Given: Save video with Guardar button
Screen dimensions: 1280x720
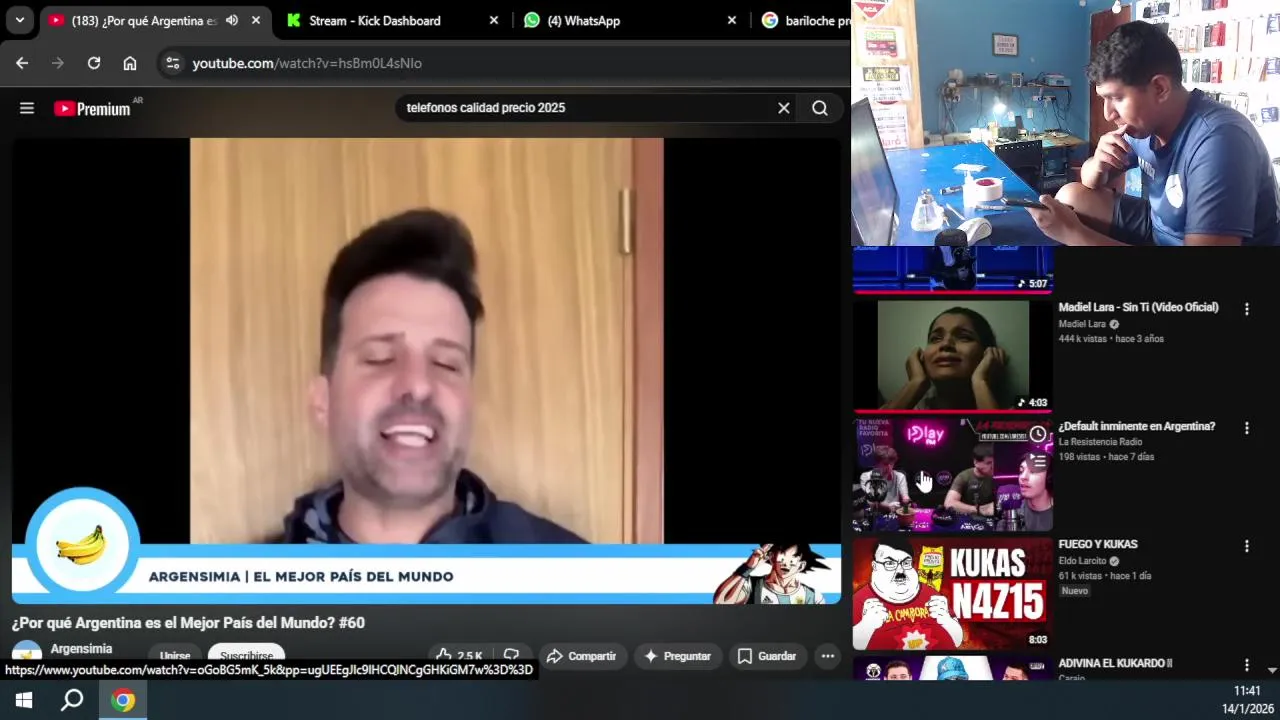Looking at the screenshot, I should [767, 656].
